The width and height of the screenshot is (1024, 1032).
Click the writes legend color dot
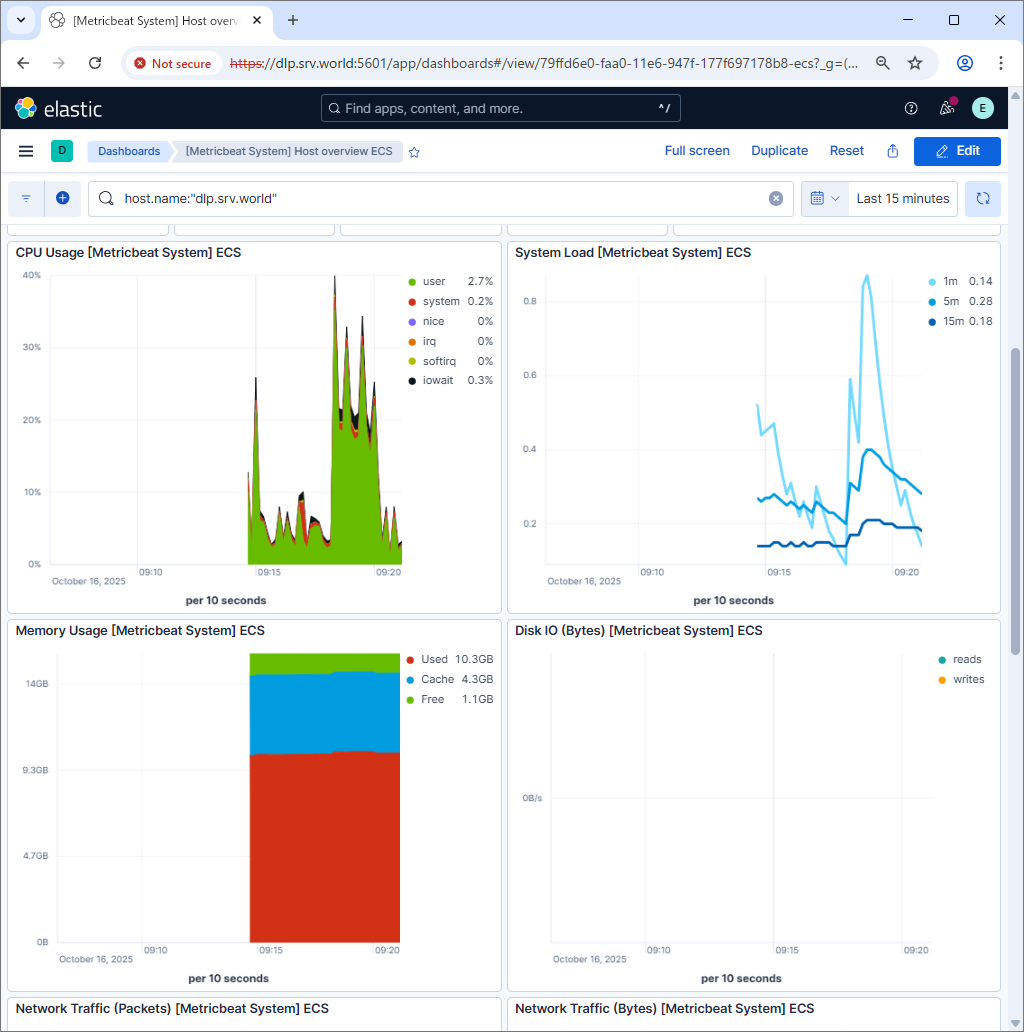click(x=942, y=680)
